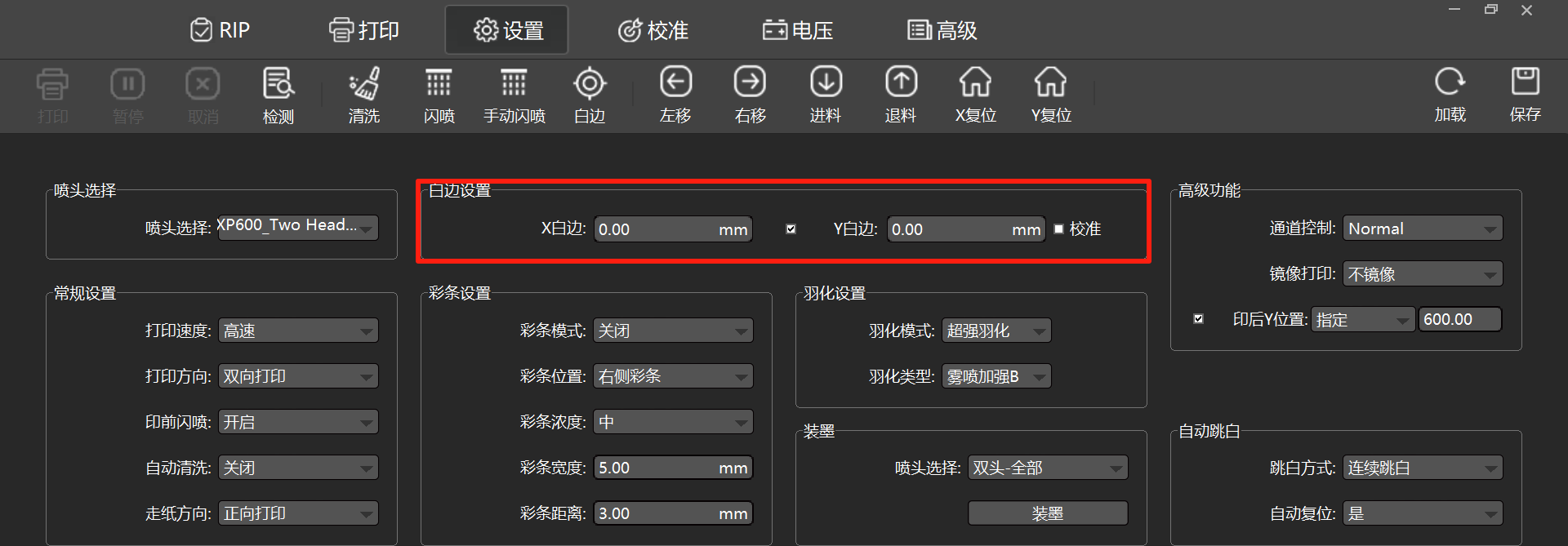Expand the 通道控制 Normal dropdown

tap(1423, 229)
